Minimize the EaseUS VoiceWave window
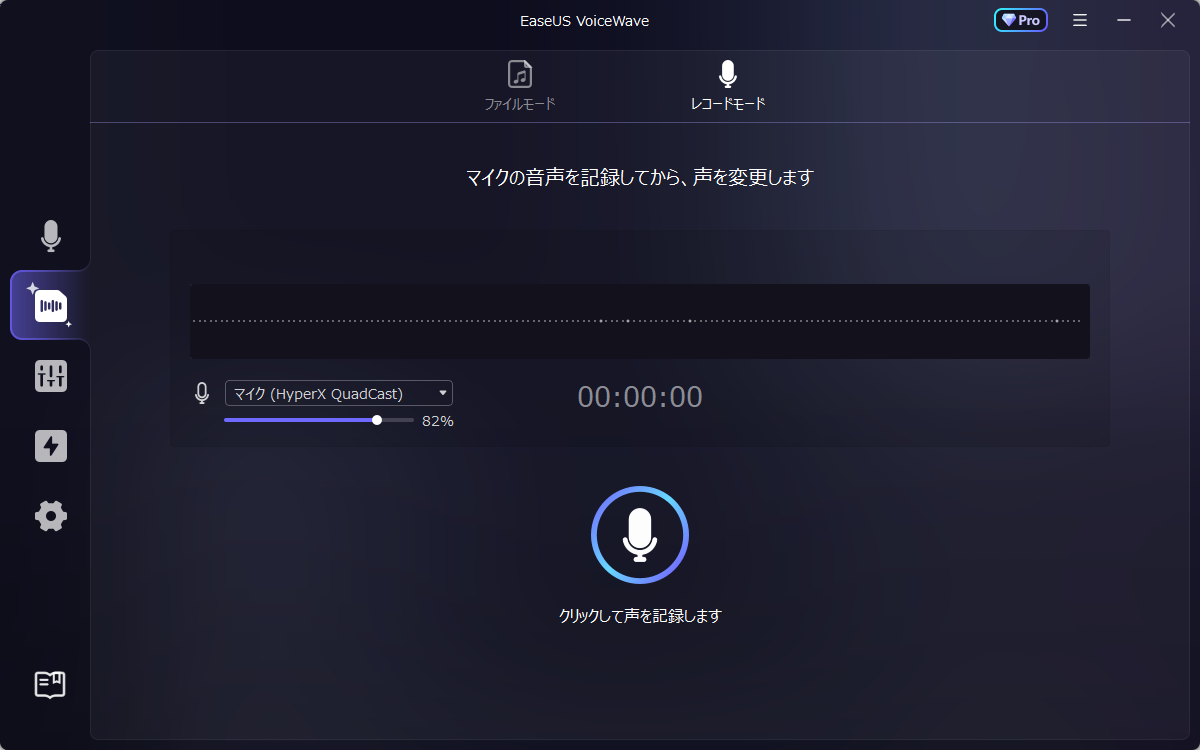1200x750 pixels. [1124, 20]
